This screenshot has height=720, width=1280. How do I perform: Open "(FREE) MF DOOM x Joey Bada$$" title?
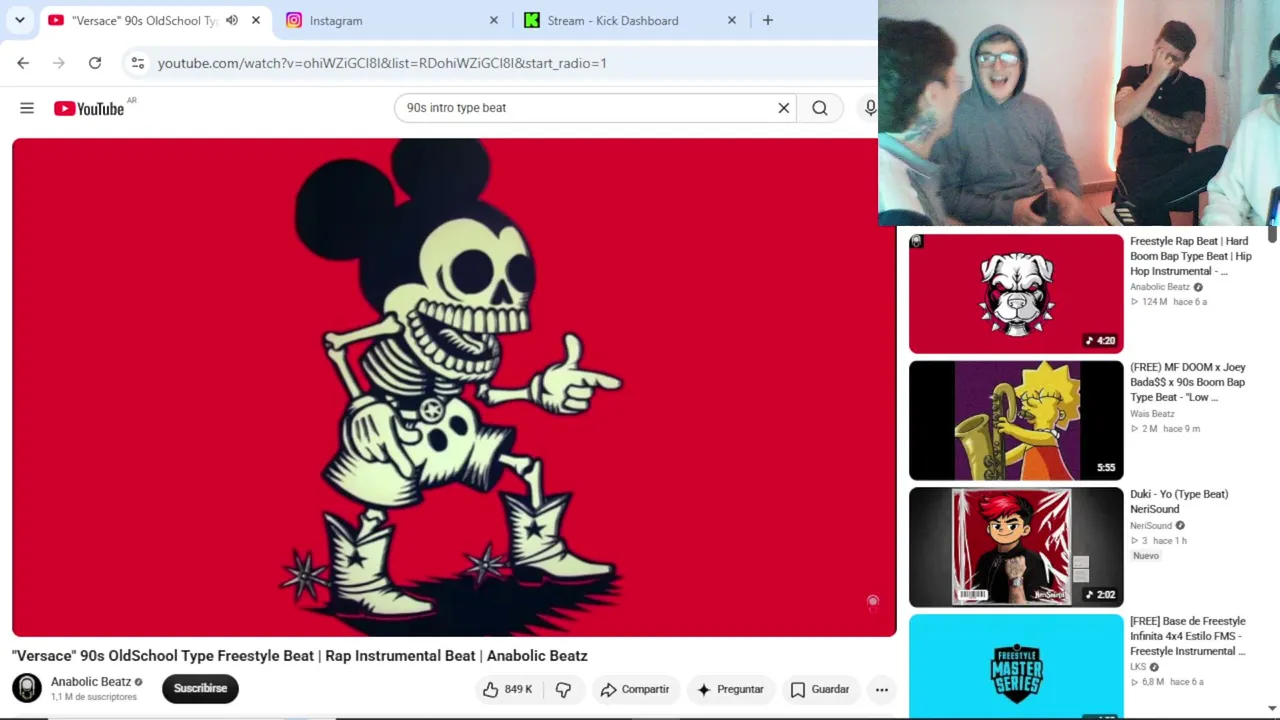coord(1188,382)
